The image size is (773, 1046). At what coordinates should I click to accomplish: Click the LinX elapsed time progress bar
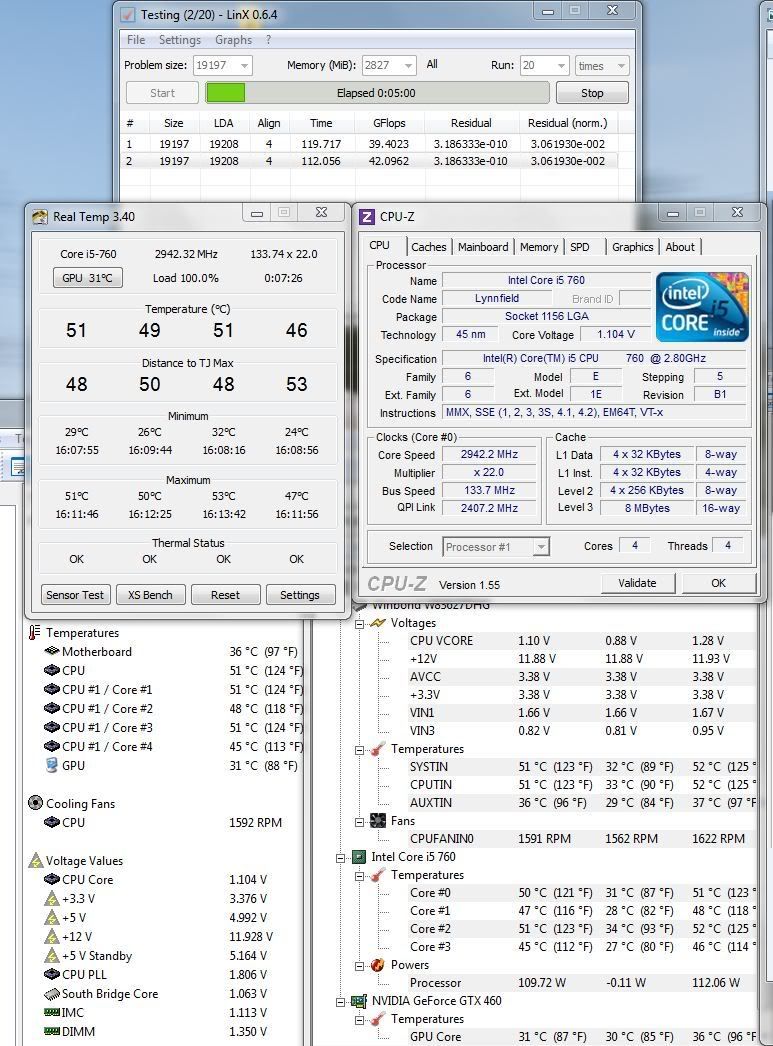click(377, 93)
